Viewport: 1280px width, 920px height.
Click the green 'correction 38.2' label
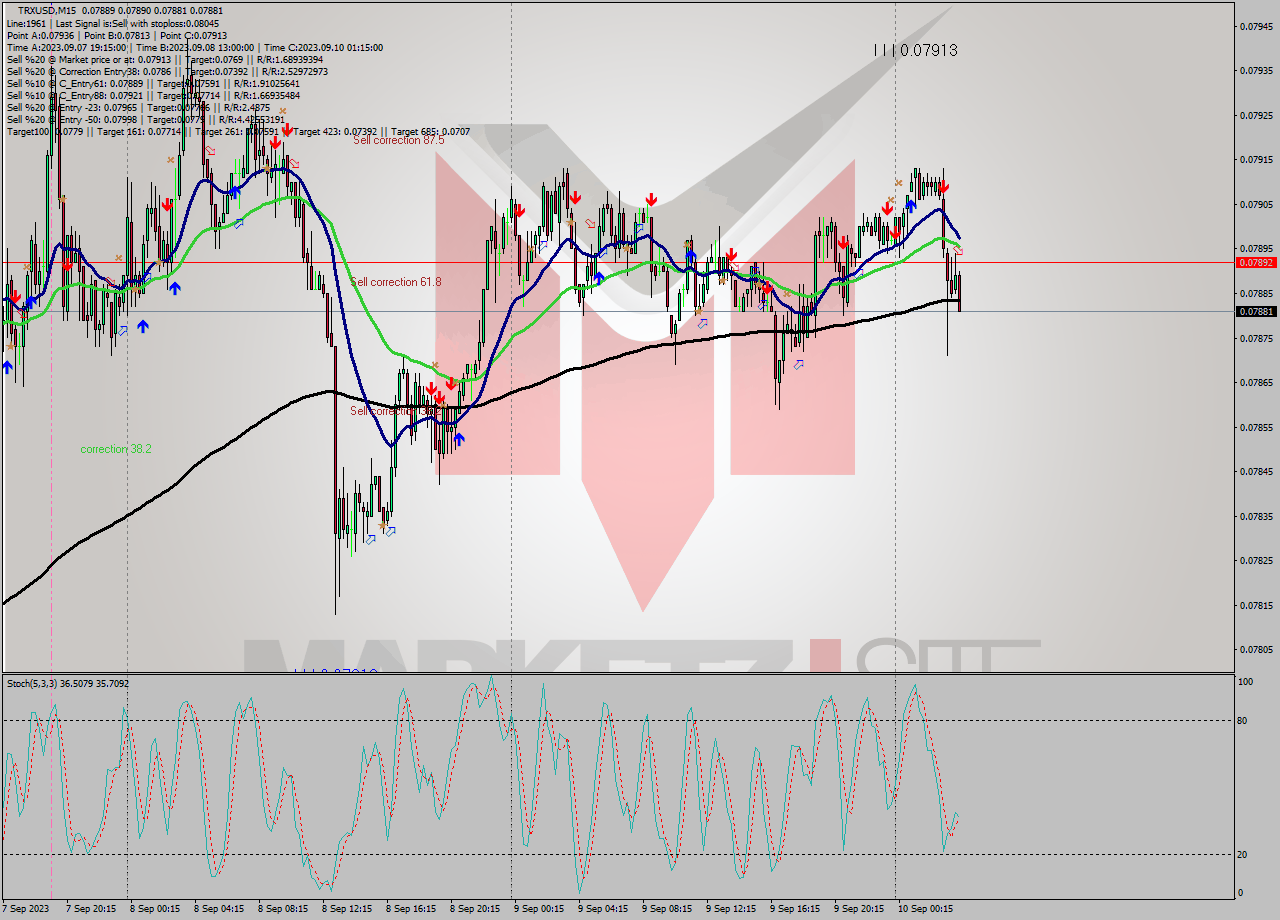(116, 449)
